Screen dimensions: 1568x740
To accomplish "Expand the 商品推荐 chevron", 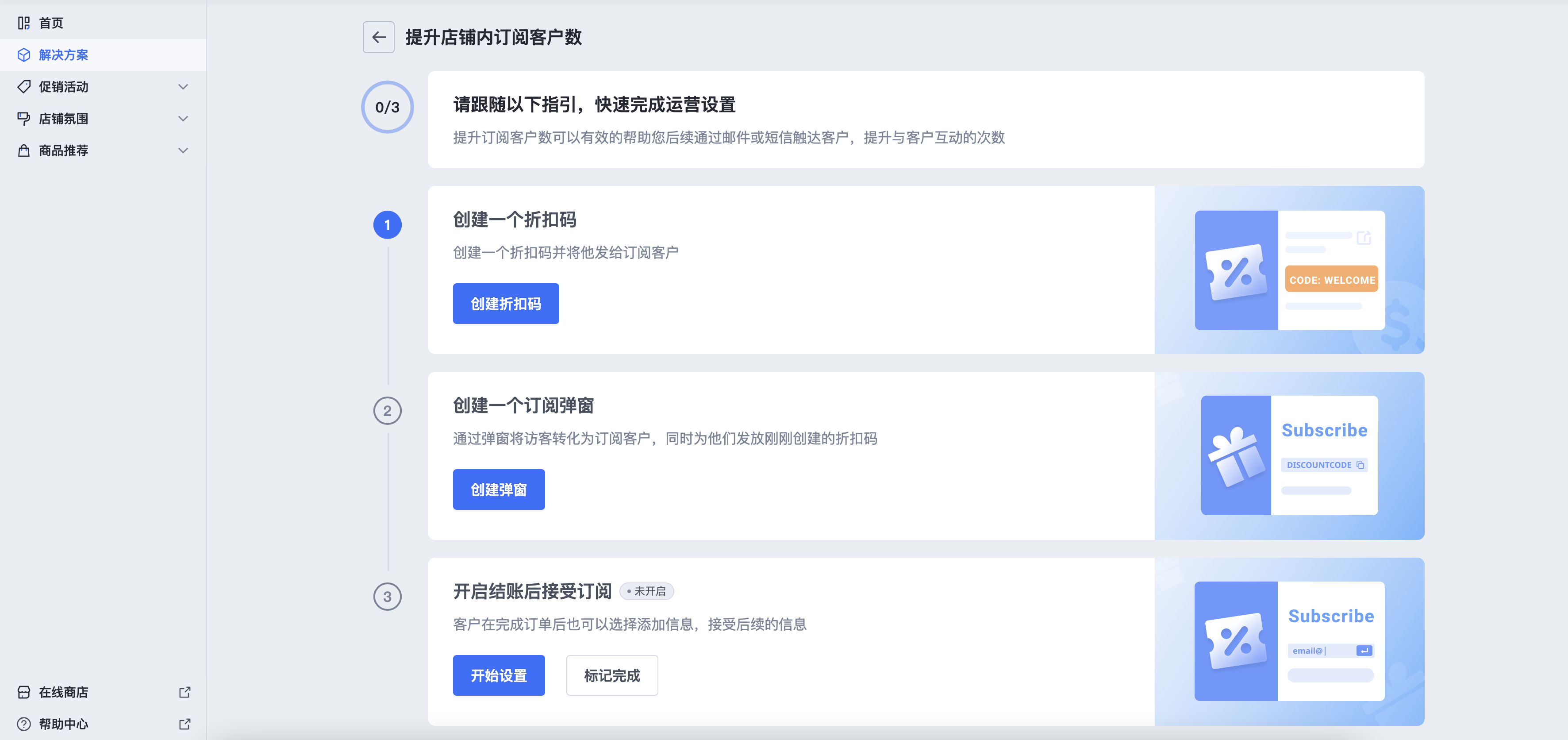I will click(183, 150).
